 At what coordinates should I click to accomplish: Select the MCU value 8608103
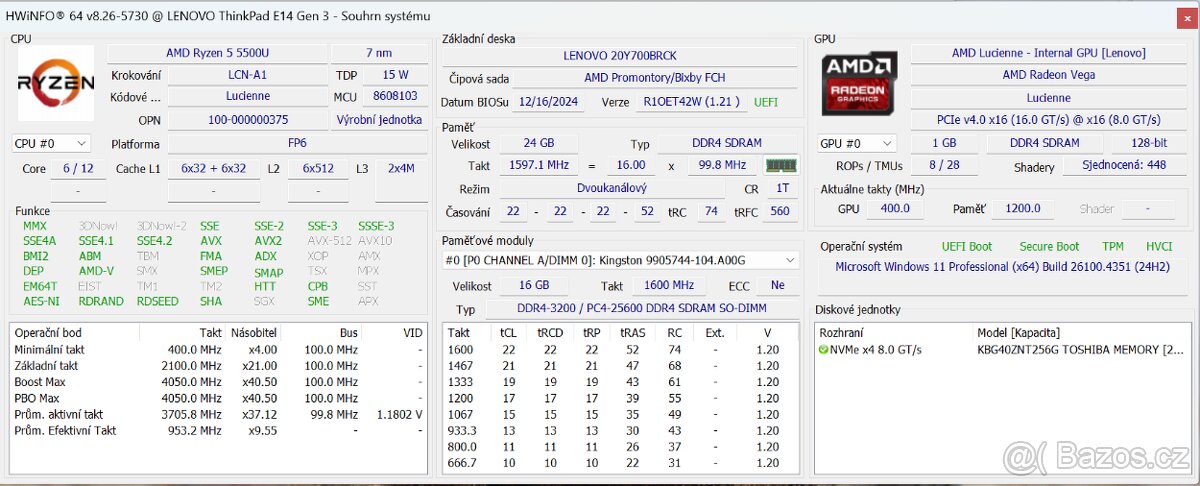click(395, 97)
